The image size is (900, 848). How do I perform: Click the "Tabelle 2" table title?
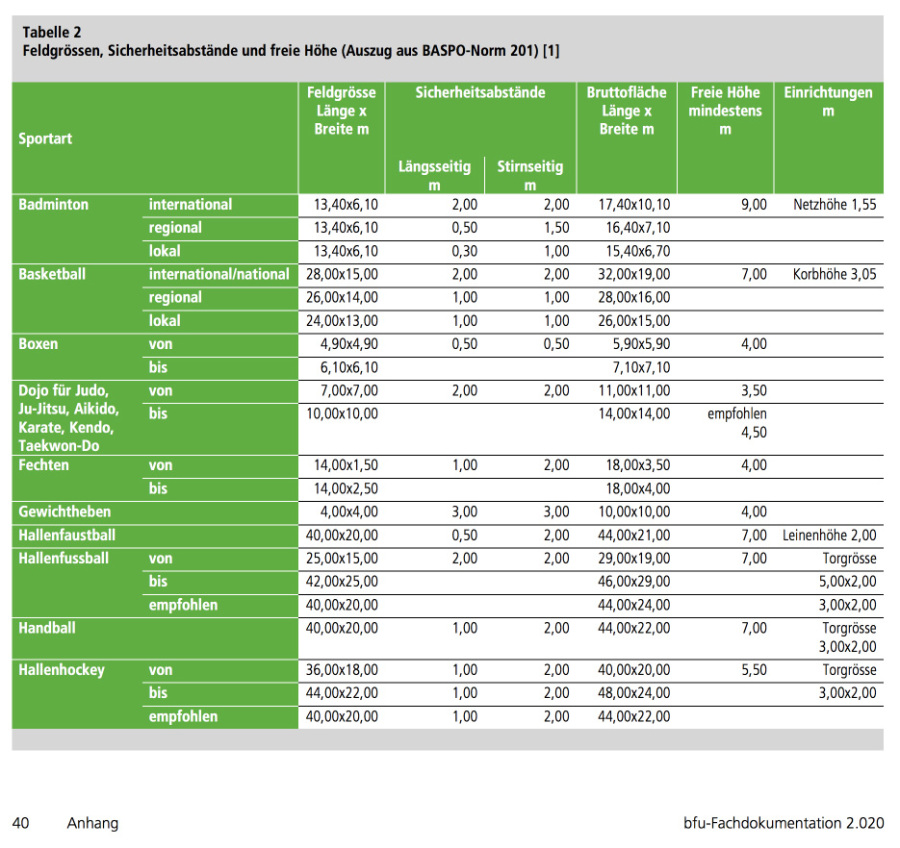point(52,32)
